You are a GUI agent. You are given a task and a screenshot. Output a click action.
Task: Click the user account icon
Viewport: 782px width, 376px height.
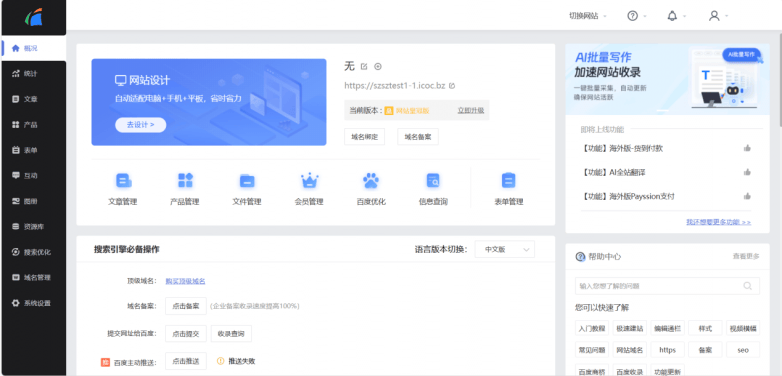click(x=714, y=16)
